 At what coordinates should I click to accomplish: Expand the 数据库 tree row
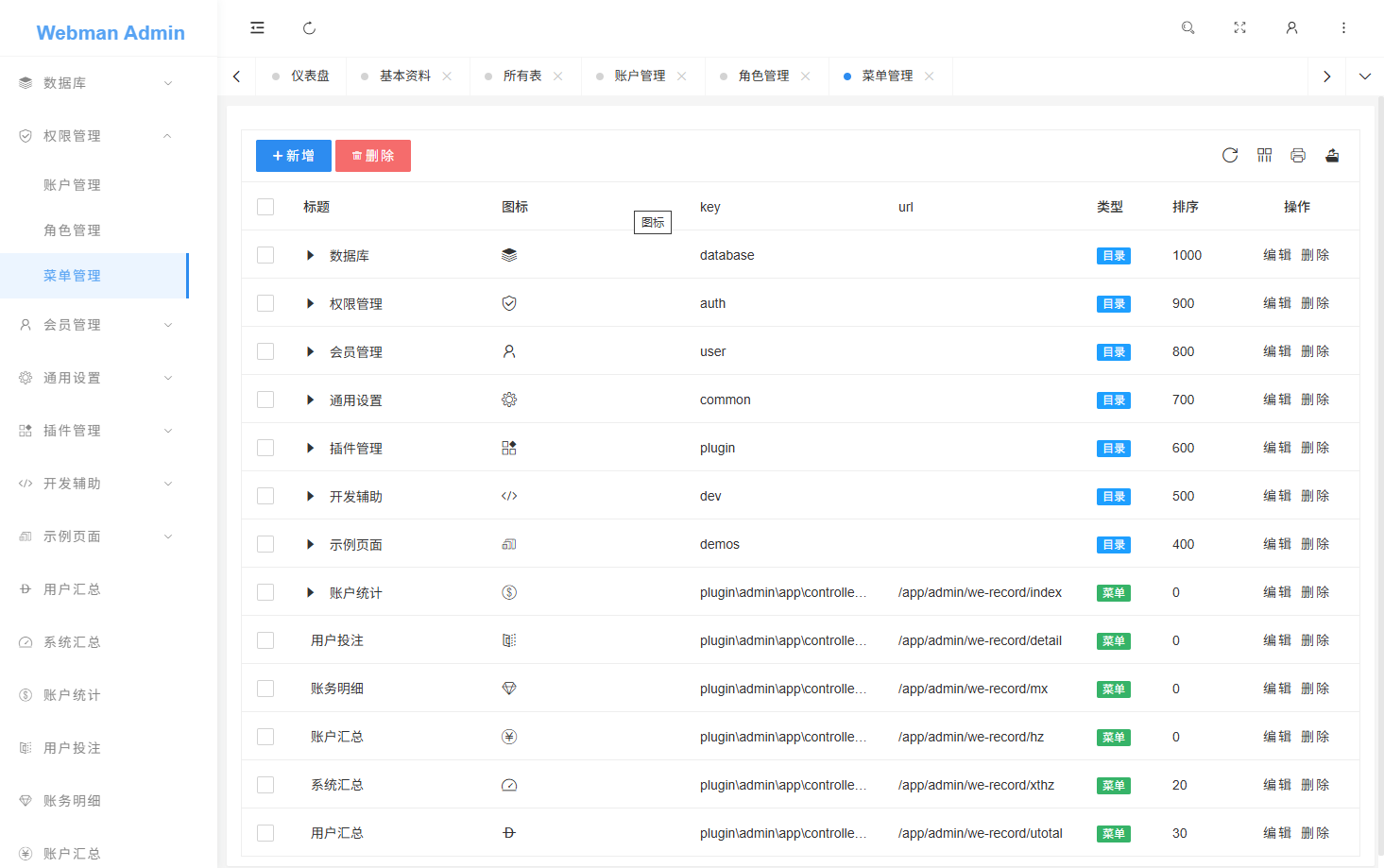coord(310,255)
